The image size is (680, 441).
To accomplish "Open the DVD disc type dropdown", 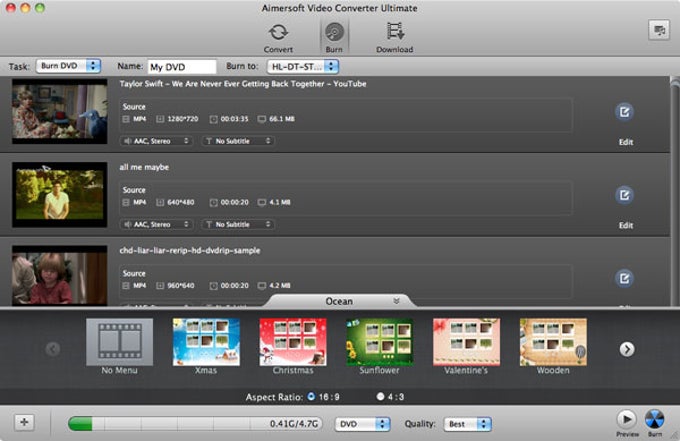I will coord(362,424).
